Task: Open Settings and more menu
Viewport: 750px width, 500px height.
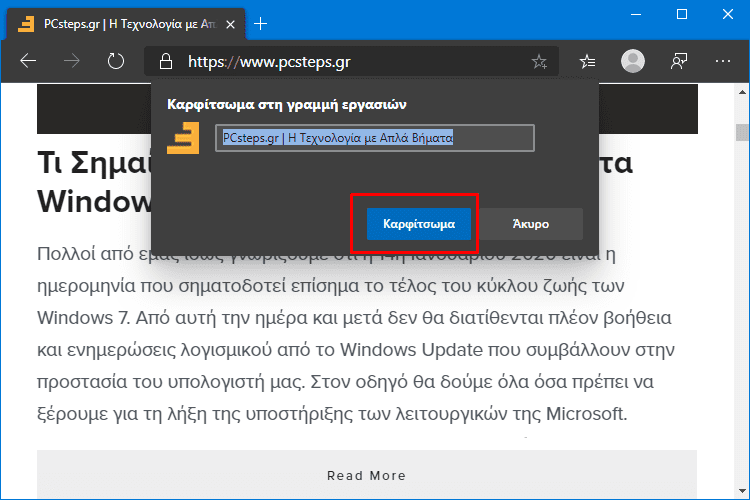Action: pos(723,61)
